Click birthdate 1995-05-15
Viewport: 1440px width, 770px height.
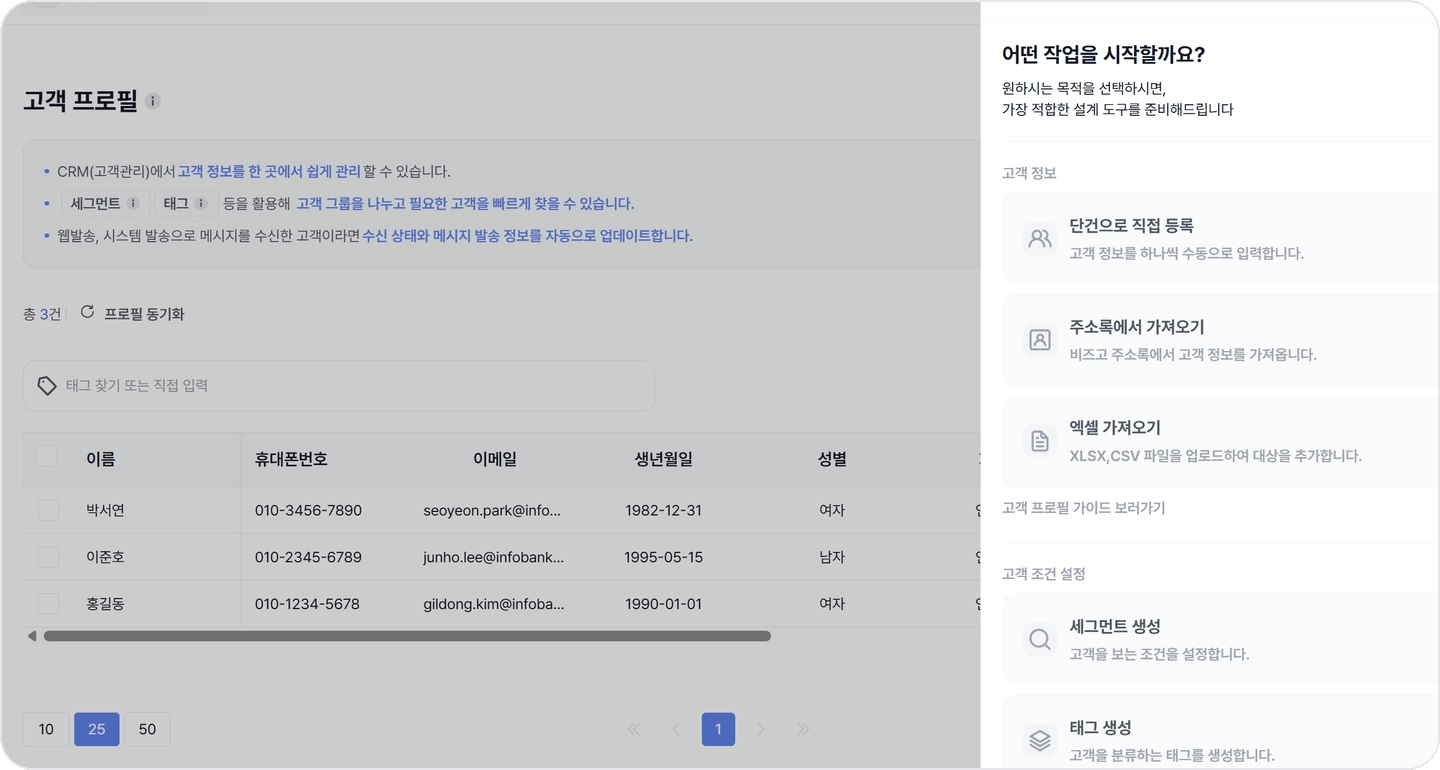point(664,557)
